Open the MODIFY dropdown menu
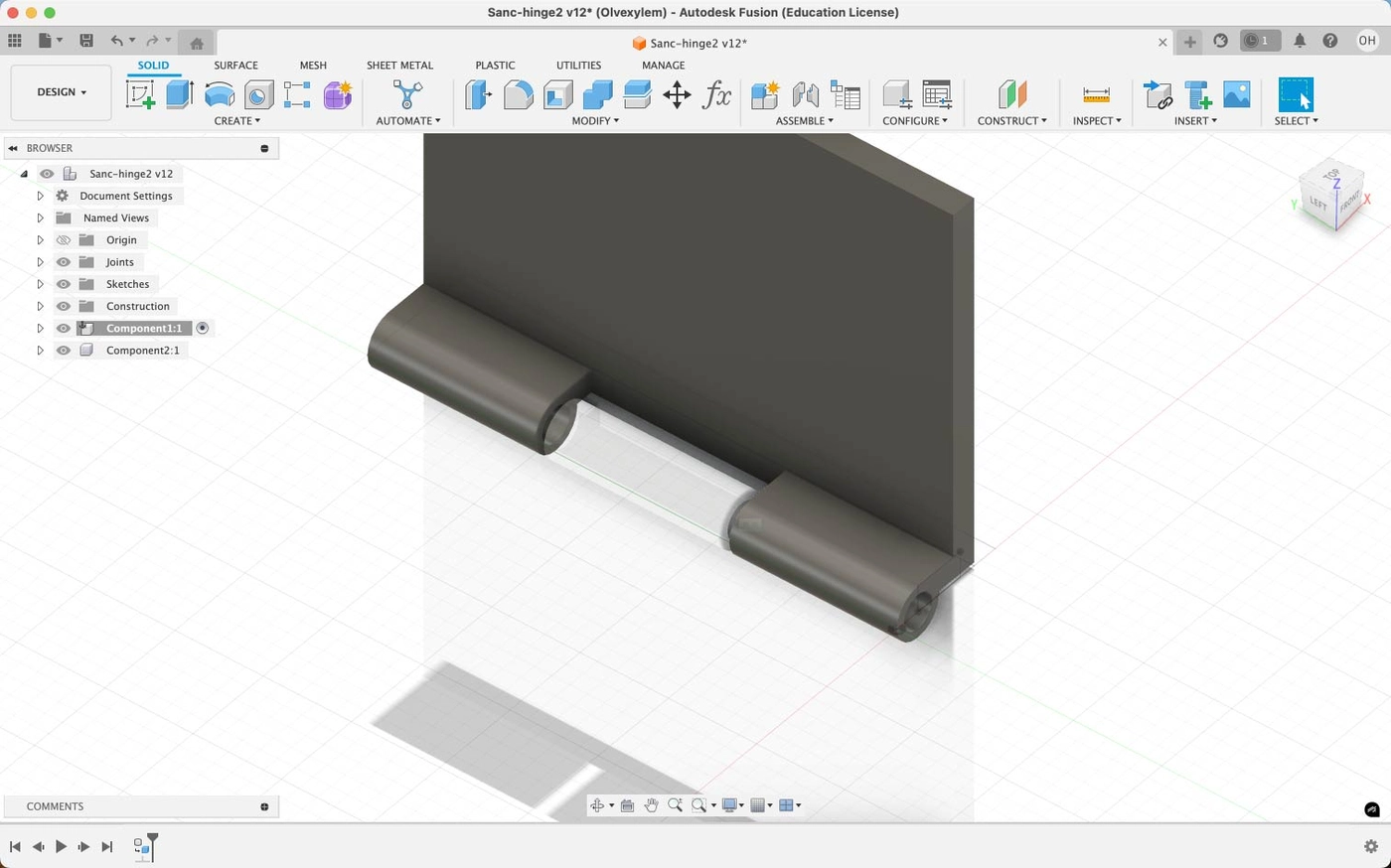The height and width of the screenshot is (868, 1391). [x=595, y=121]
